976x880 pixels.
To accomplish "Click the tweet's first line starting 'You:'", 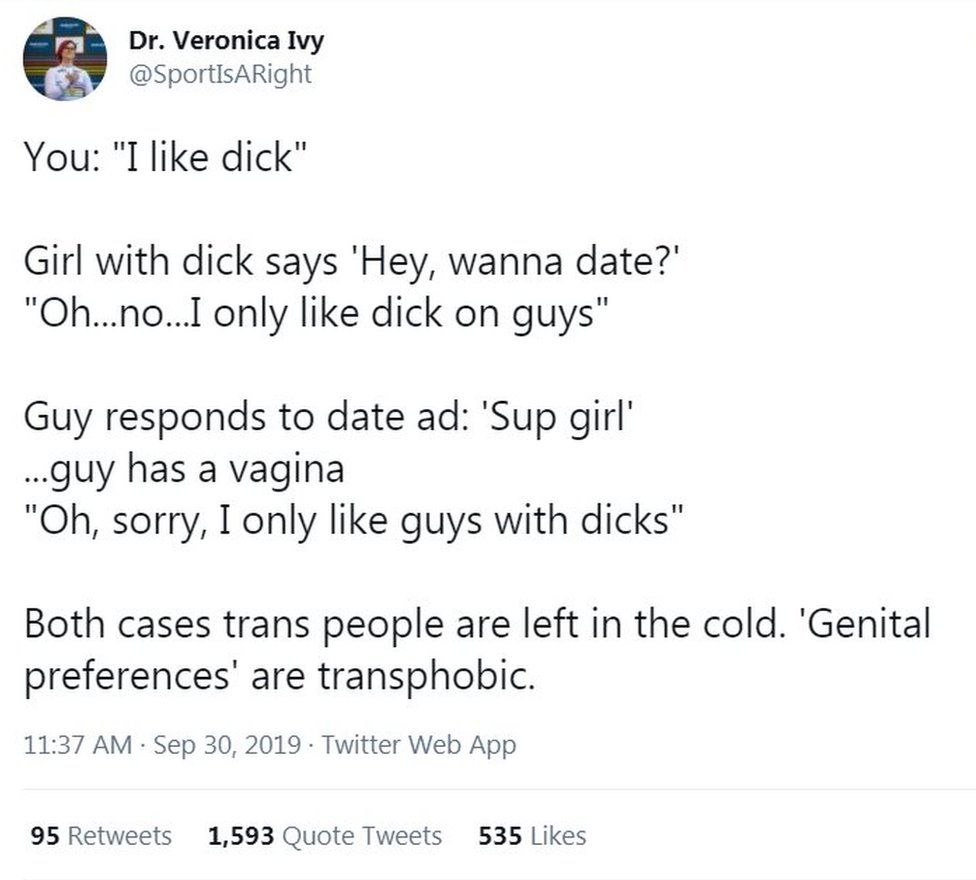I will 162,157.
